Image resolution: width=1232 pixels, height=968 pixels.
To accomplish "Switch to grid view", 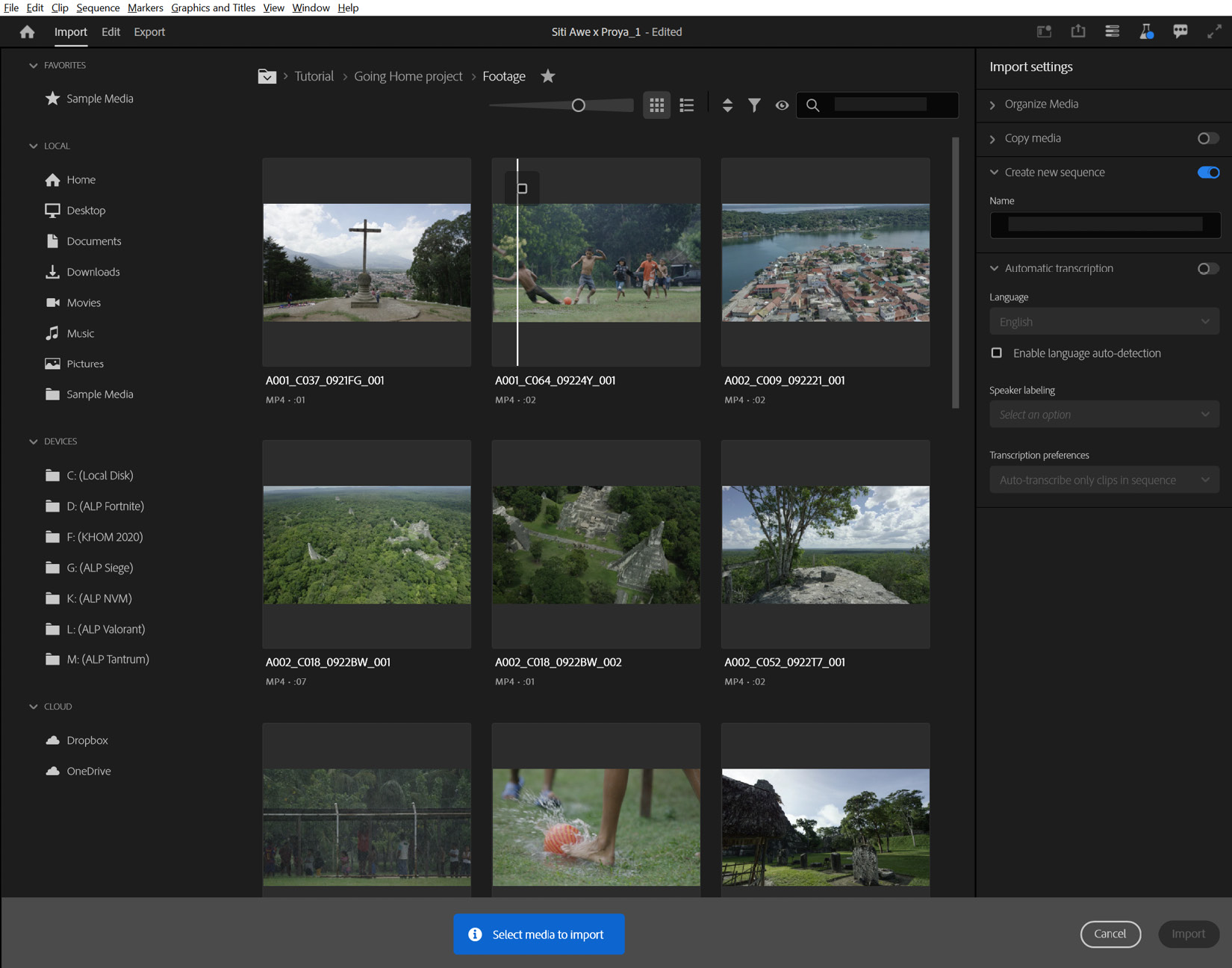I will tap(656, 105).
